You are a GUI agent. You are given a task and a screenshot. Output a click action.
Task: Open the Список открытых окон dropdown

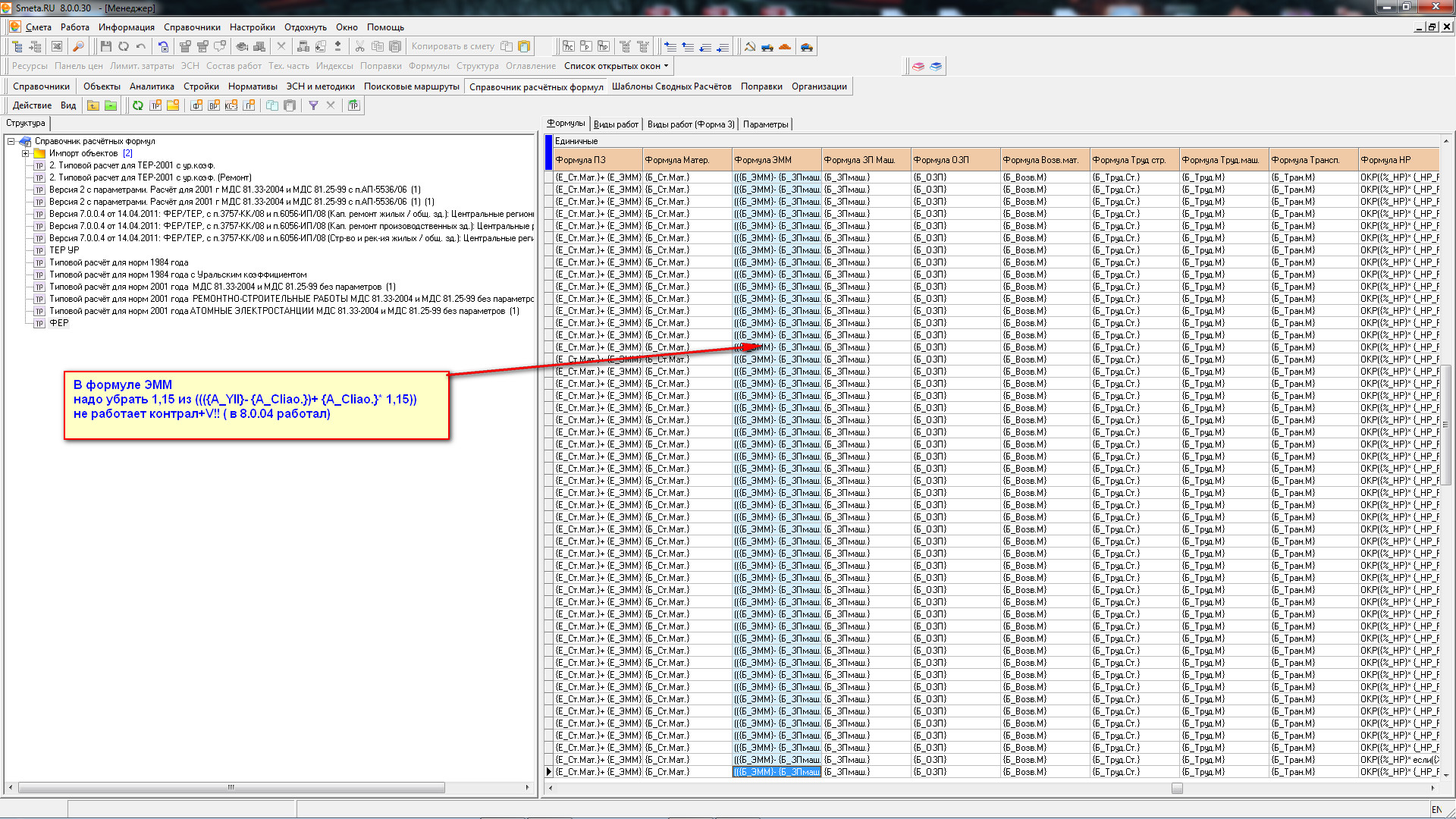tap(616, 66)
